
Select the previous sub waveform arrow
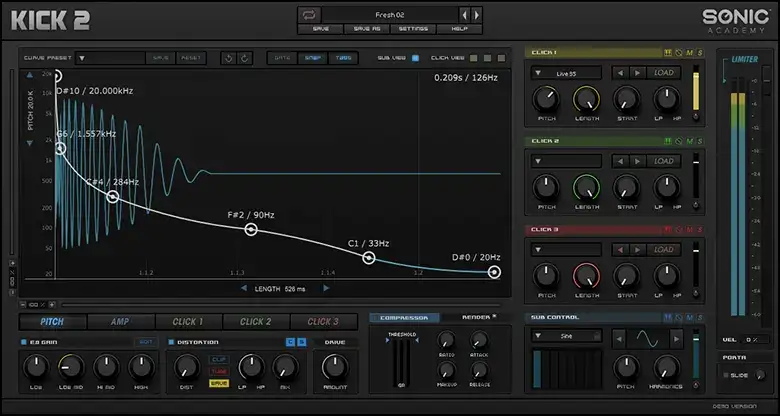619,339
